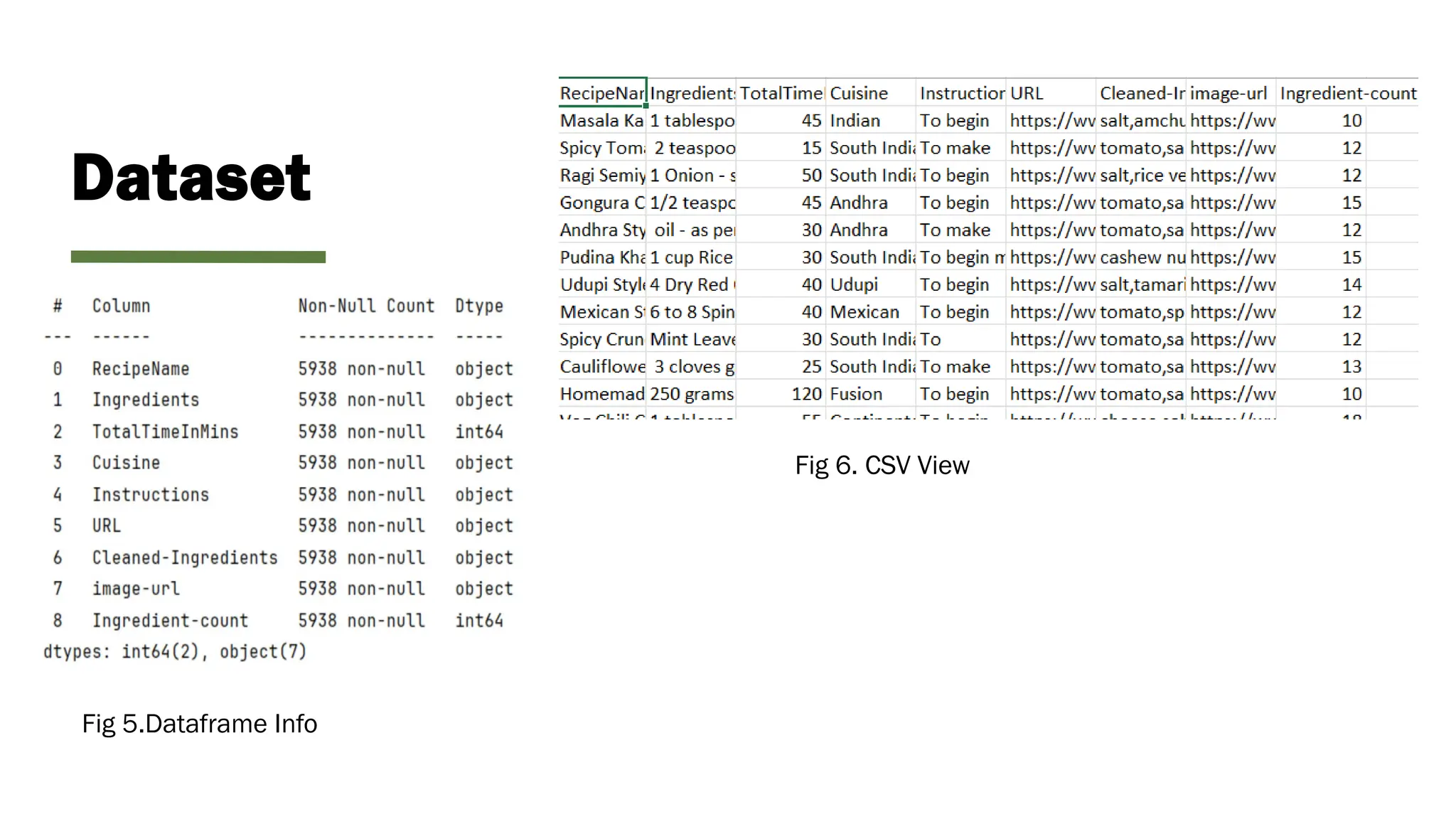
Task: Click the 'cashew nu' cleaned ingredients cell
Action: (1140, 257)
